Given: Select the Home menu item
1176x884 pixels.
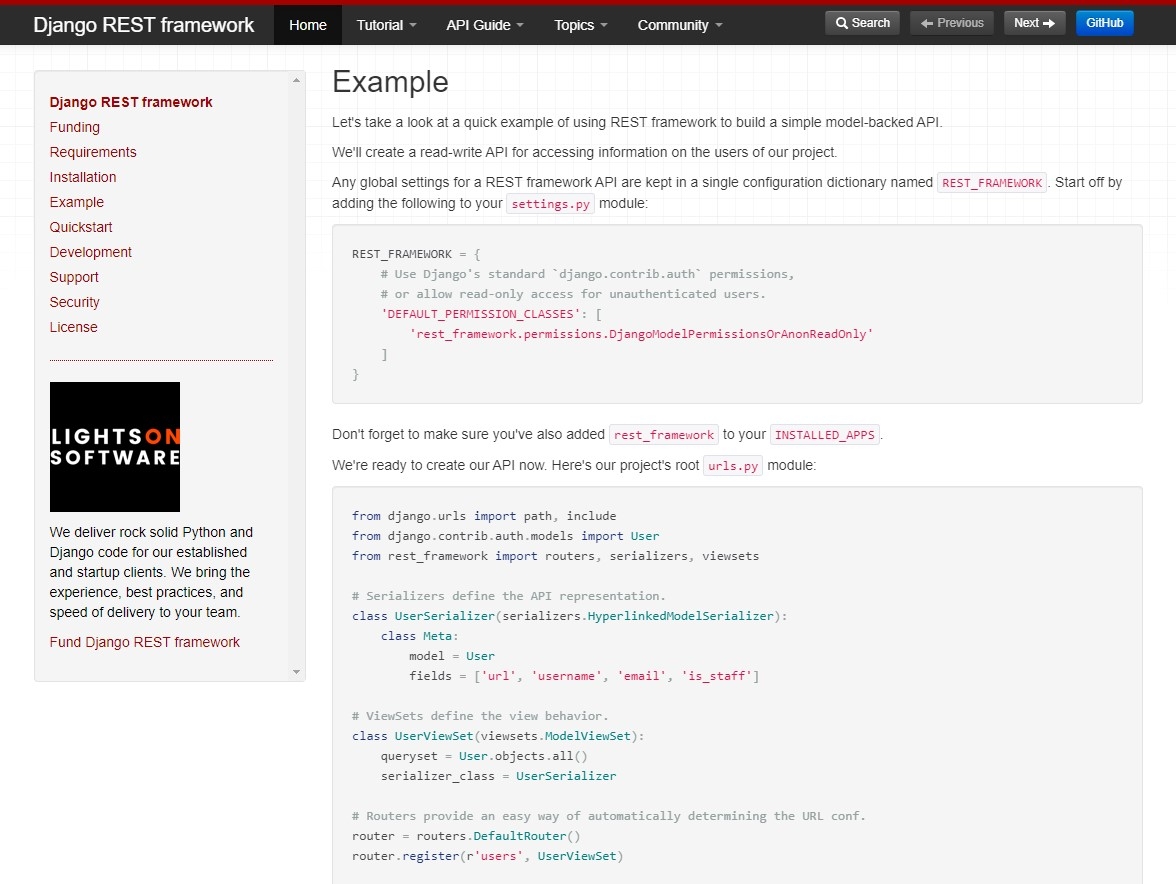Looking at the screenshot, I should click(308, 25).
